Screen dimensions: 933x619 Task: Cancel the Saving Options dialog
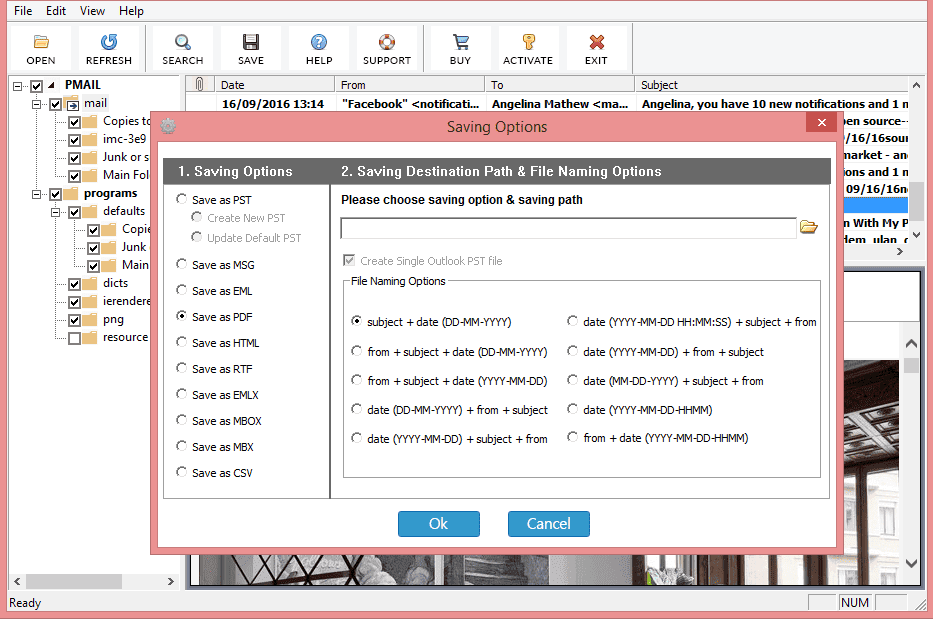pyautogui.click(x=548, y=523)
